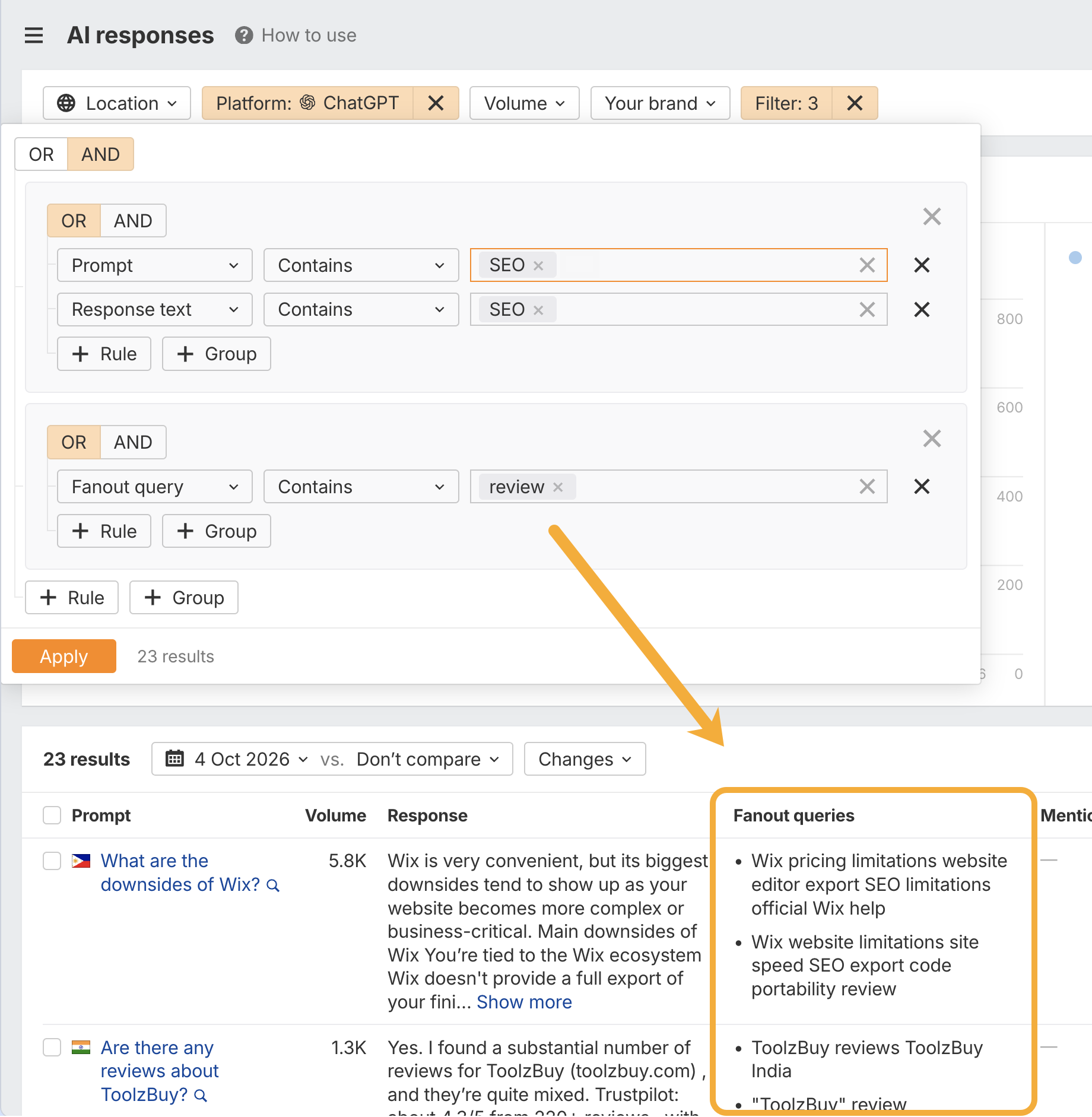The height and width of the screenshot is (1117, 1092).
Task: Check the Wix downsides prompt row
Action: pos(52,861)
